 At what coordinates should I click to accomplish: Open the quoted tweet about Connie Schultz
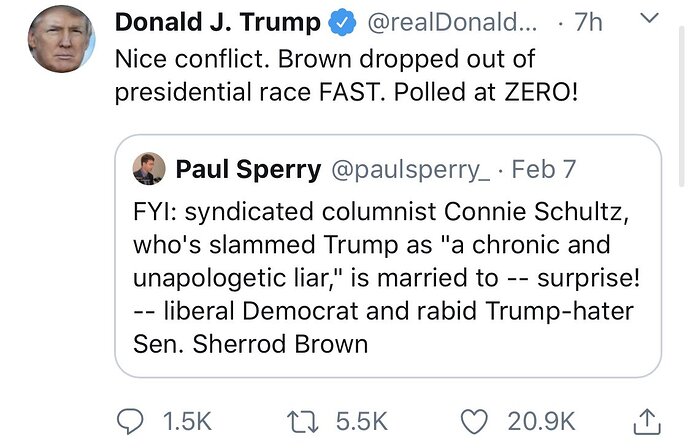tap(388, 256)
